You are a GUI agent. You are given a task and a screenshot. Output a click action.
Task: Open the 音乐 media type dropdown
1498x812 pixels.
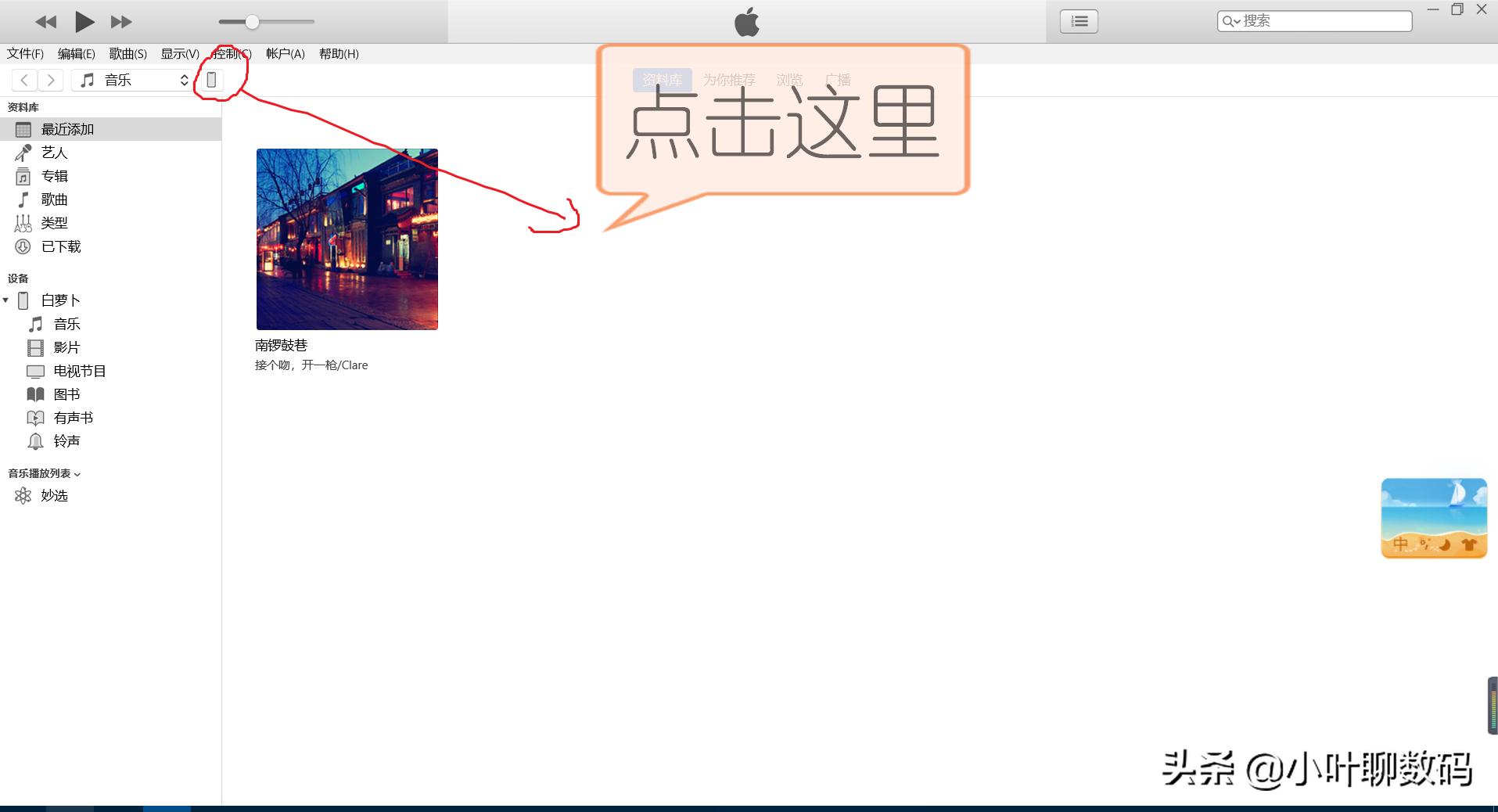[x=132, y=80]
